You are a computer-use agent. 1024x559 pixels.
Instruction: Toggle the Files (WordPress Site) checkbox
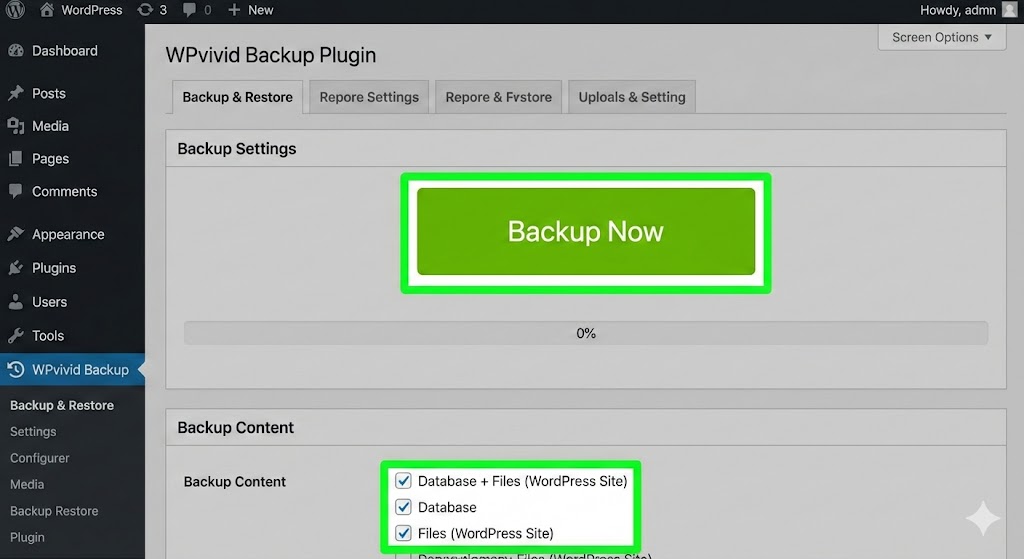(x=404, y=533)
